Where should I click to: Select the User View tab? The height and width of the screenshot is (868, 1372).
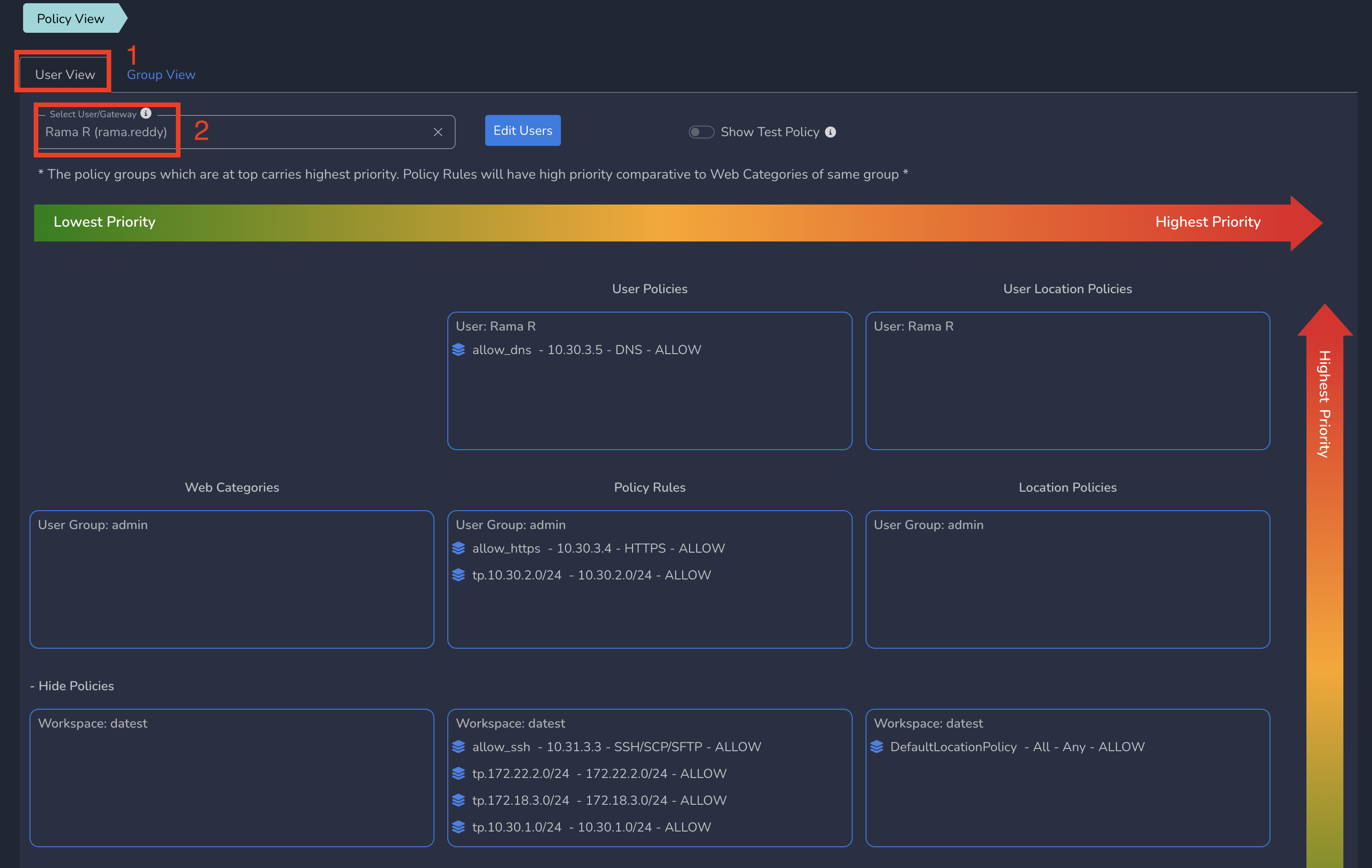click(65, 75)
